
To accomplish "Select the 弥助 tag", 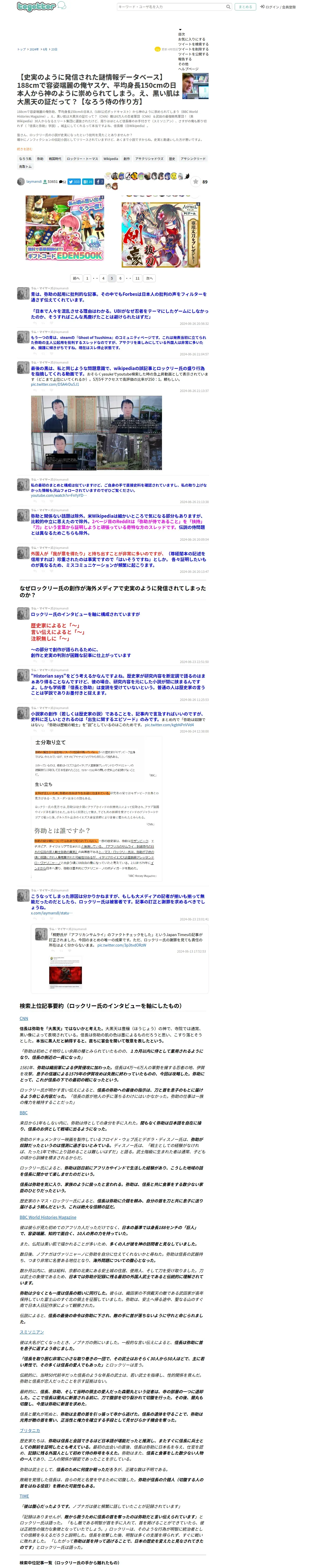I will point(40,158).
